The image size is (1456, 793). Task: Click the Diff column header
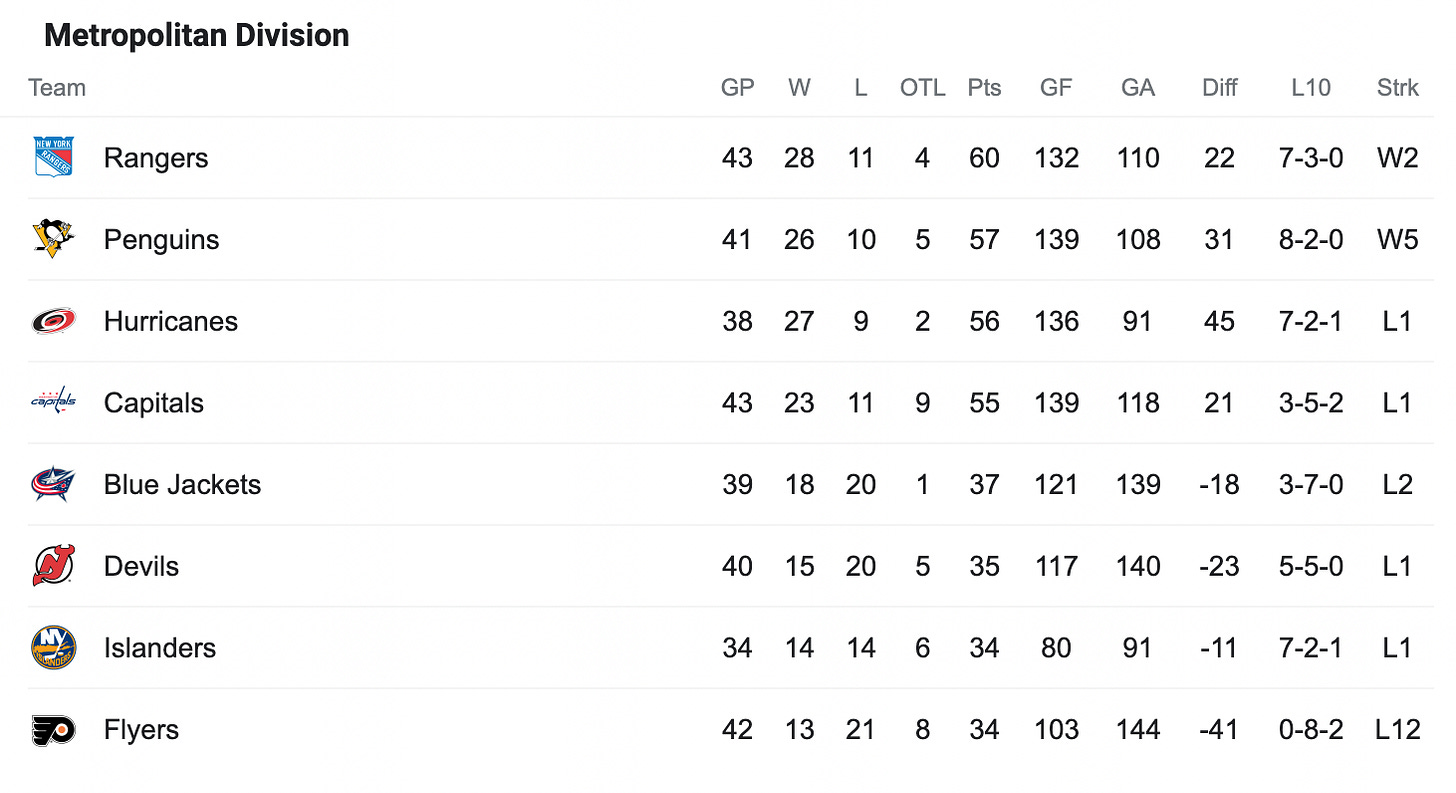(x=1219, y=88)
